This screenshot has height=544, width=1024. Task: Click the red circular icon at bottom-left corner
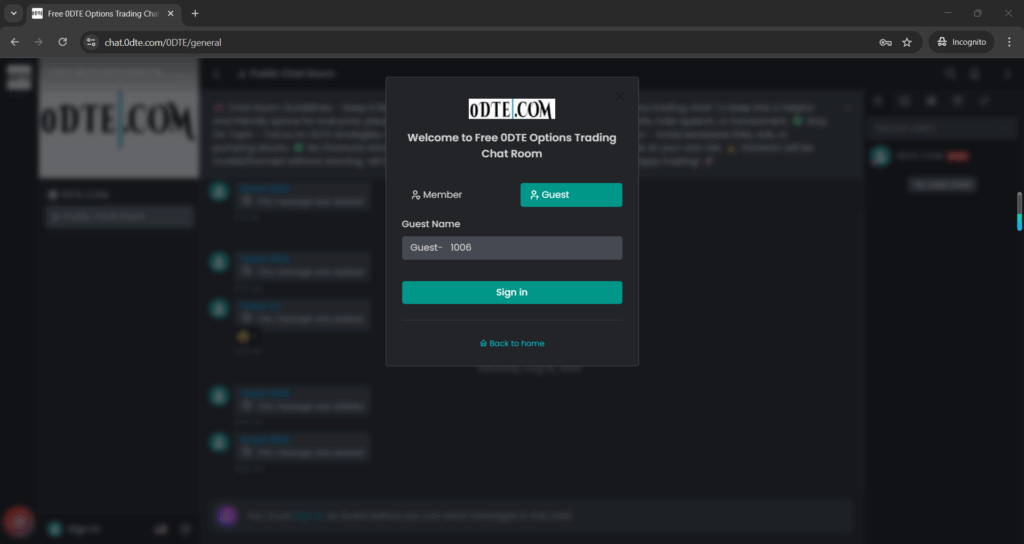click(19, 521)
